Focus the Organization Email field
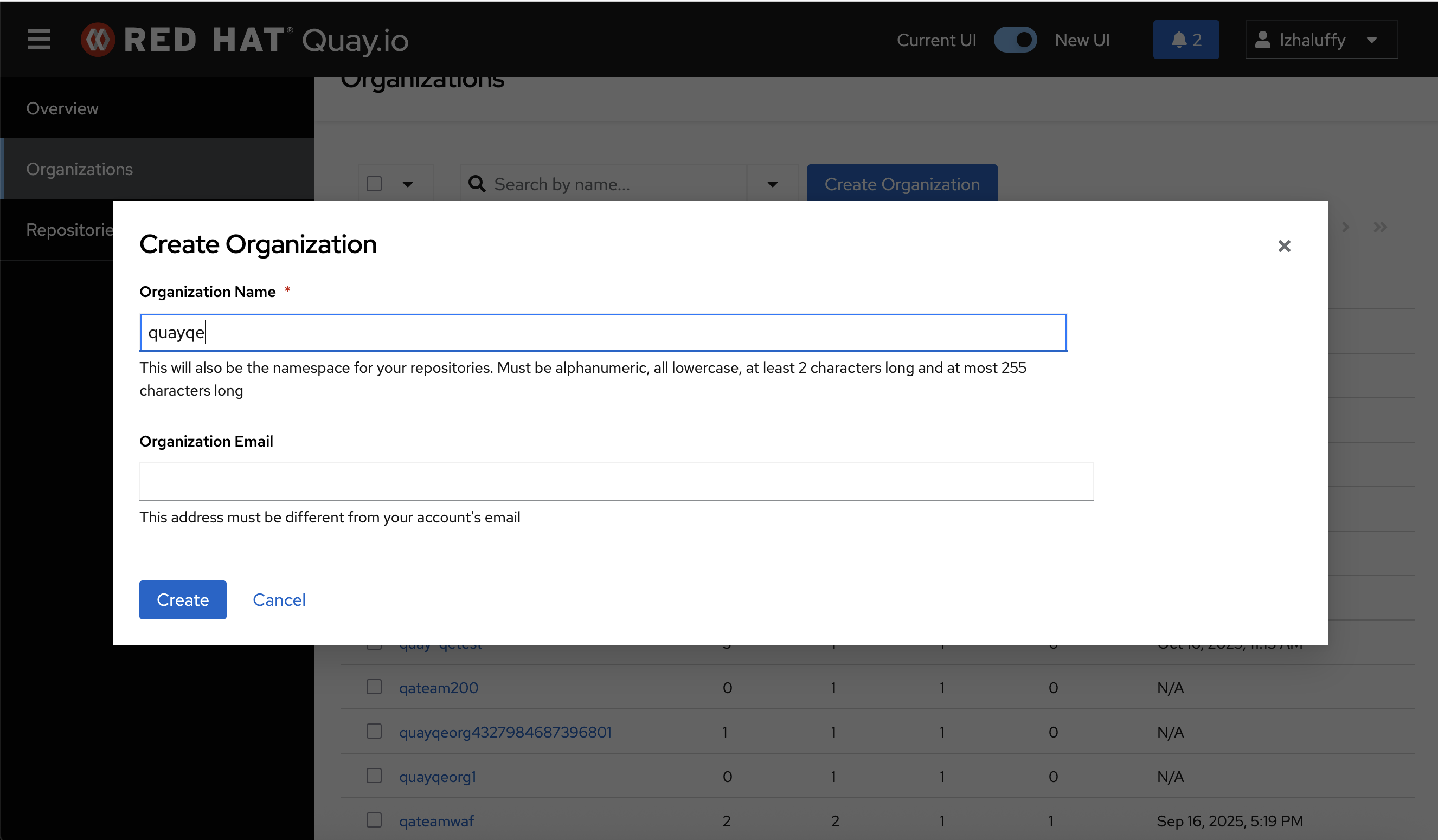1438x840 pixels. (616, 482)
